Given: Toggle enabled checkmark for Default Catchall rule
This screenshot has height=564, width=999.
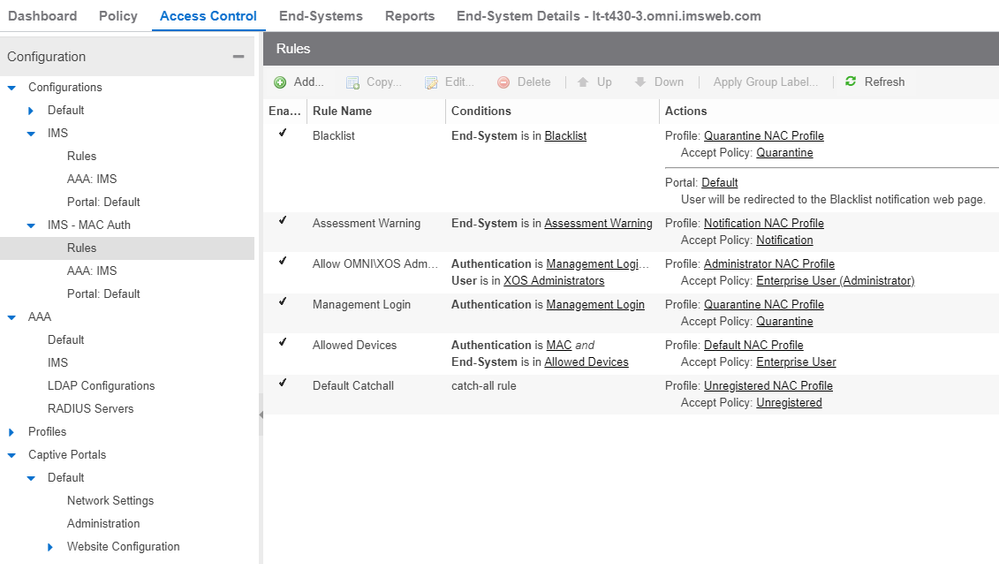Looking at the screenshot, I should pyautogui.click(x=283, y=384).
